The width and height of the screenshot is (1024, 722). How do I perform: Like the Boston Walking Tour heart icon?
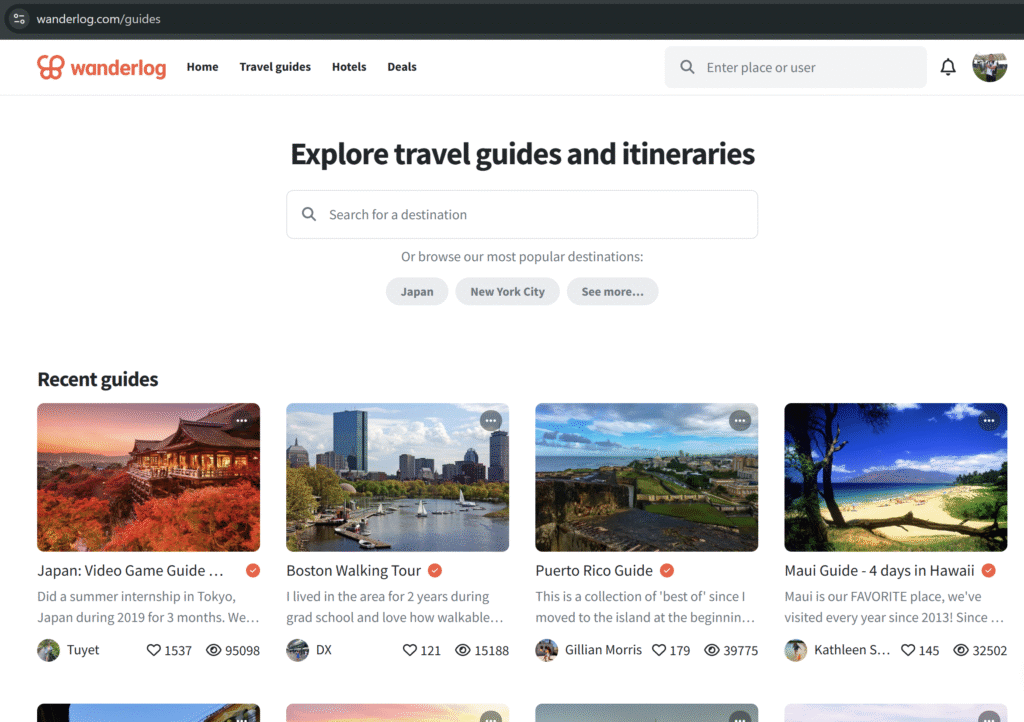[x=409, y=650]
